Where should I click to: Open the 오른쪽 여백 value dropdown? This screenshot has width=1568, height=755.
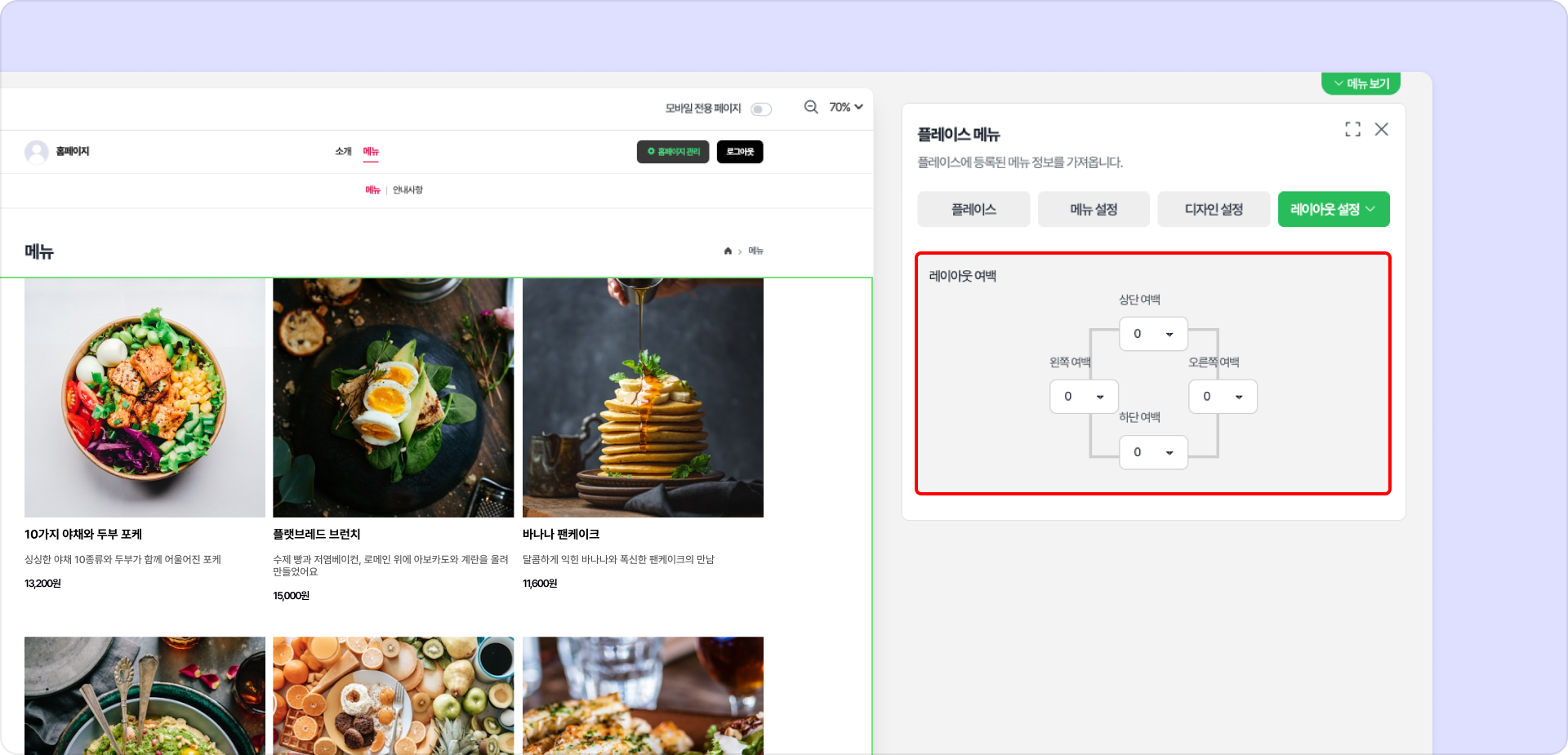tap(1223, 397)
